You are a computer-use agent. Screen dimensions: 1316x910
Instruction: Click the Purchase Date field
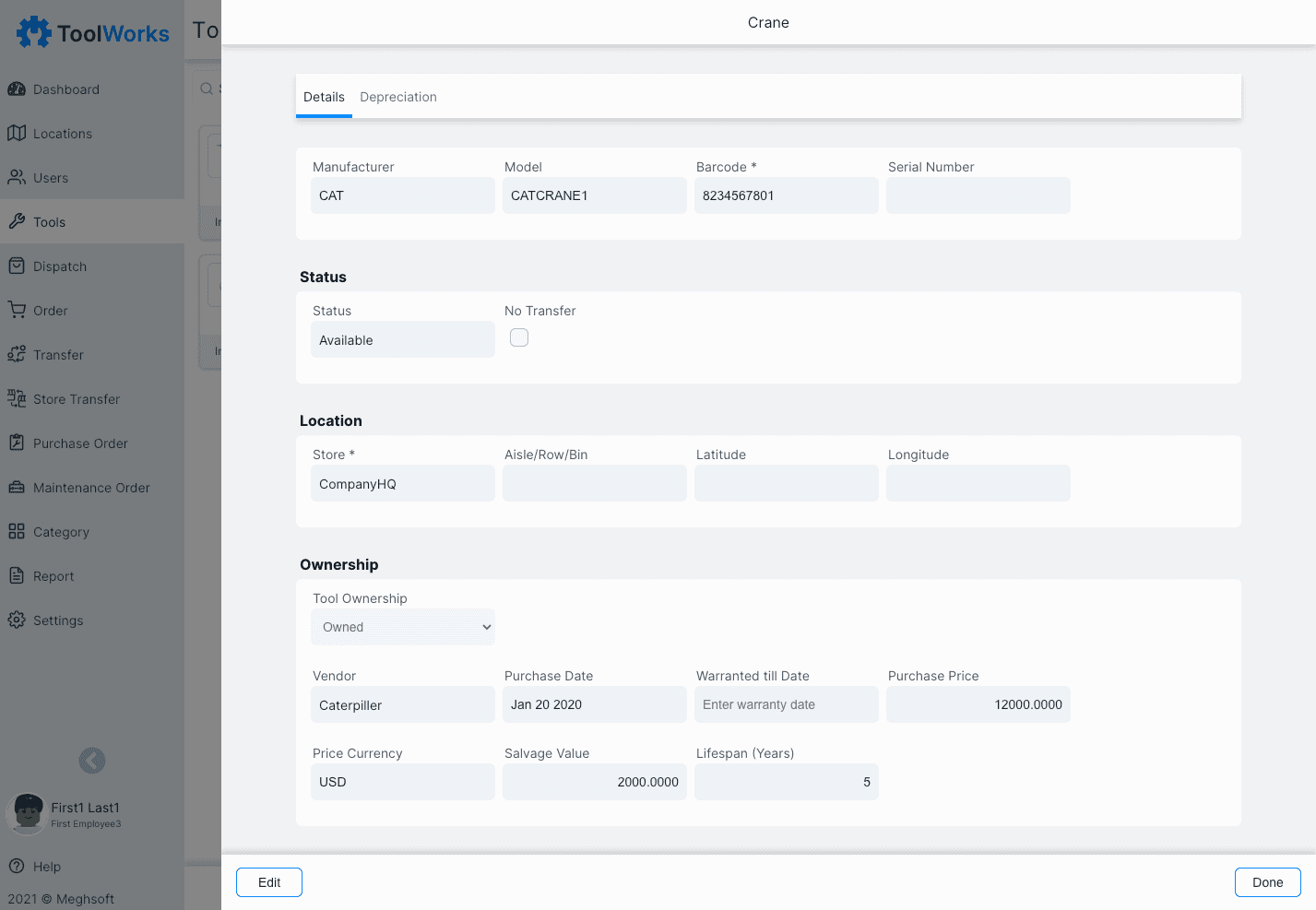[x=595, y=704]
